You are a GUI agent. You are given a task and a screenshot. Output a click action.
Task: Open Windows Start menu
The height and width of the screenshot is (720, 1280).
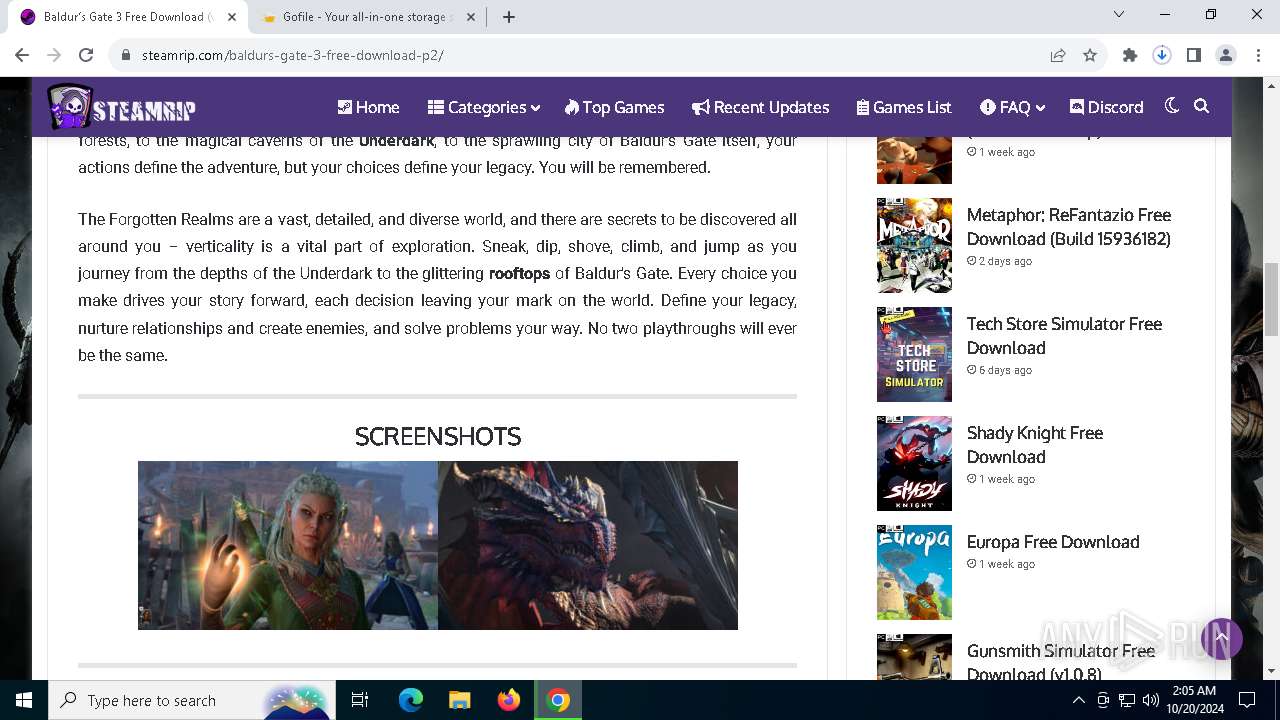tap(24, 700)
